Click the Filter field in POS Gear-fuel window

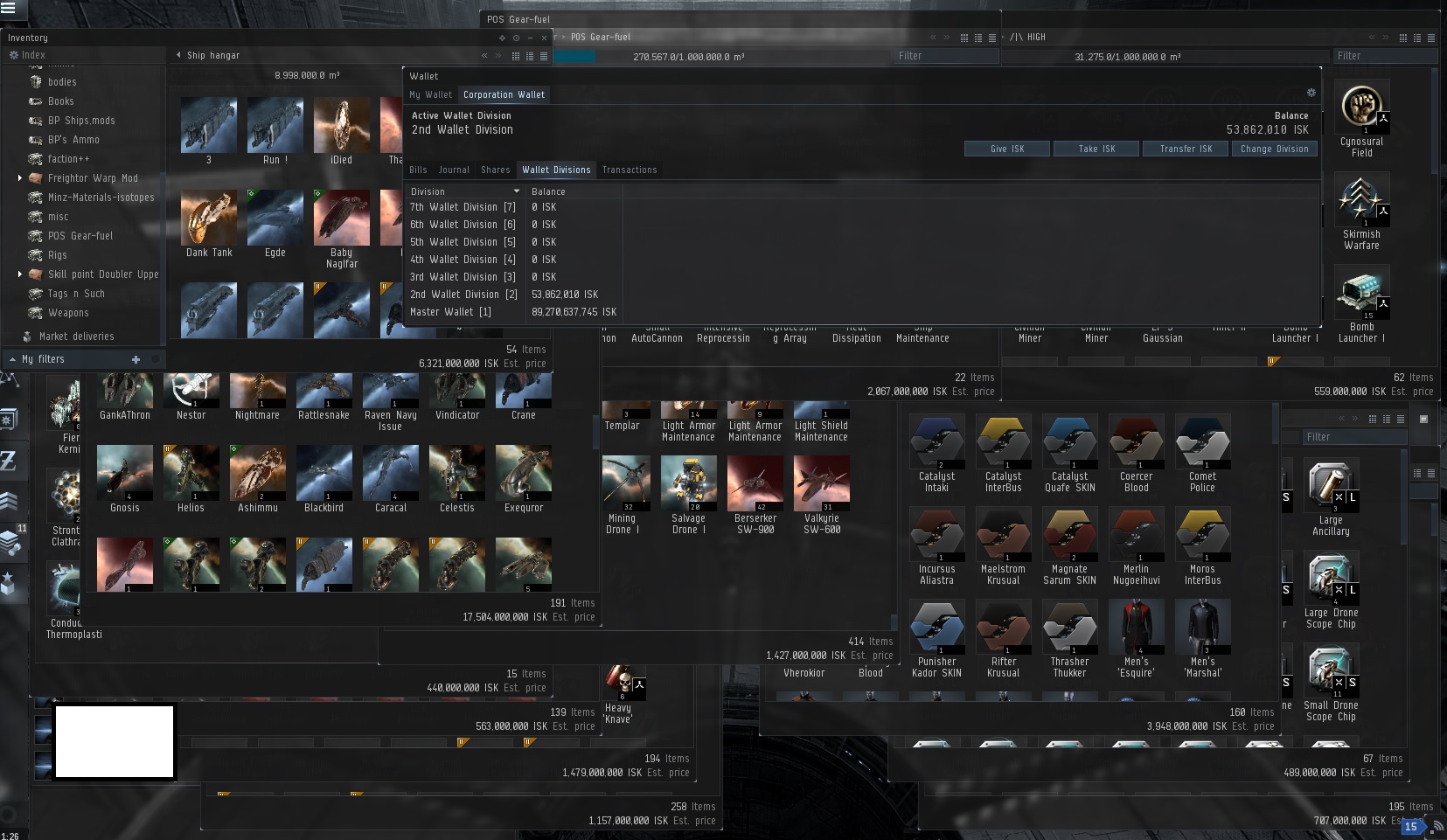click(x=946, y=56)
